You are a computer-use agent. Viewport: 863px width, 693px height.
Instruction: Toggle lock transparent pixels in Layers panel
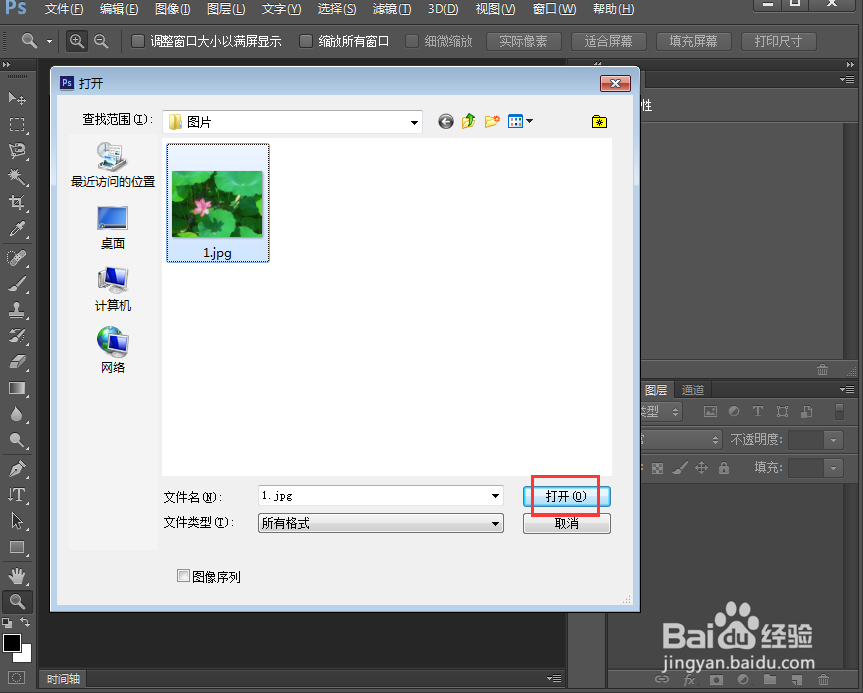coord(657,468)
